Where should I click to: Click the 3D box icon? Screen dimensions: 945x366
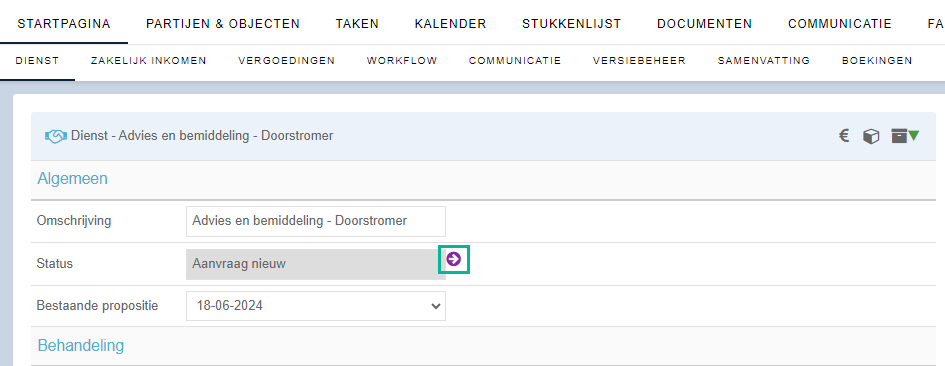tap(871, 137)
